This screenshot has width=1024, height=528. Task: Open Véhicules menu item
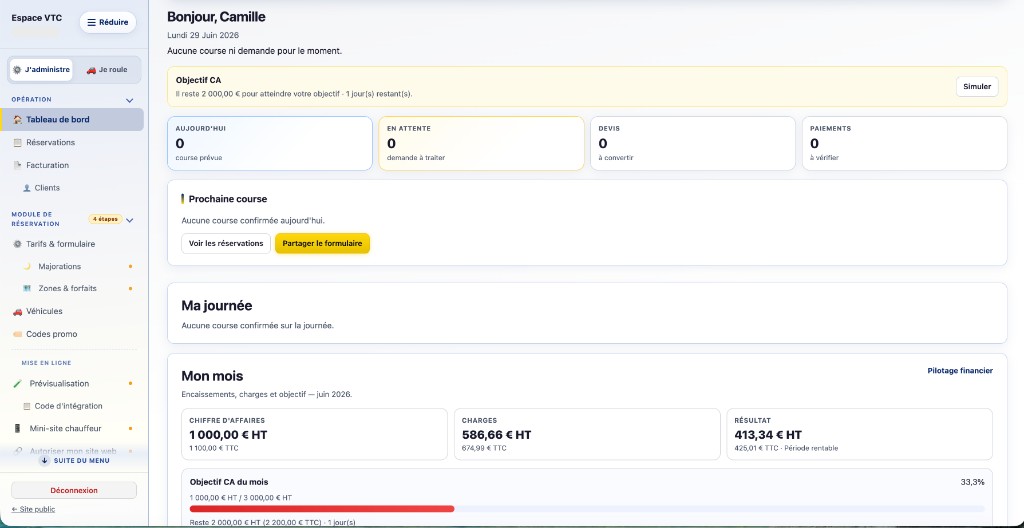[72, 312]
